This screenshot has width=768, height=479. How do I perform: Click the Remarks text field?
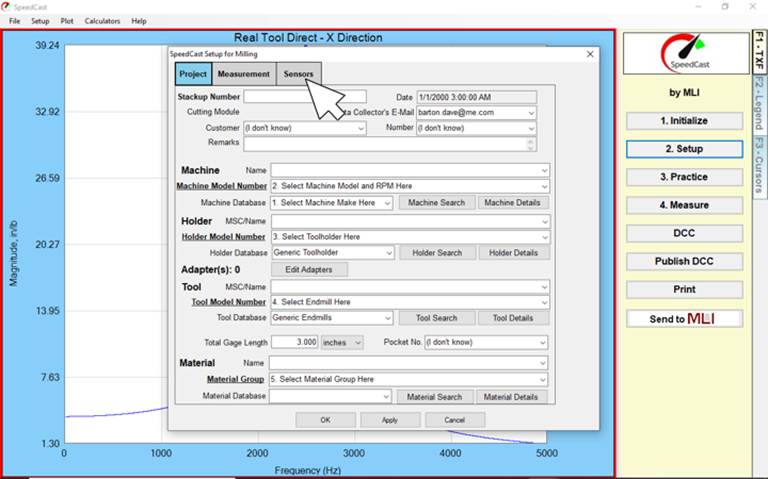point(390,144)
